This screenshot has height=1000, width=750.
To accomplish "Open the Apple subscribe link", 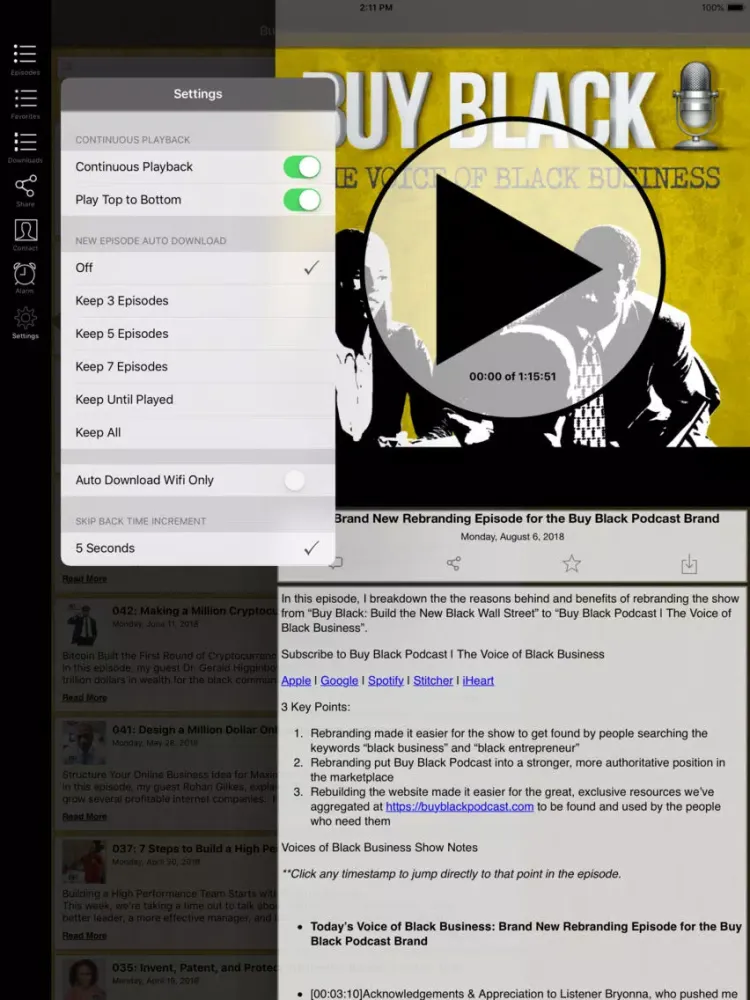I will click(x=296, y=680).
